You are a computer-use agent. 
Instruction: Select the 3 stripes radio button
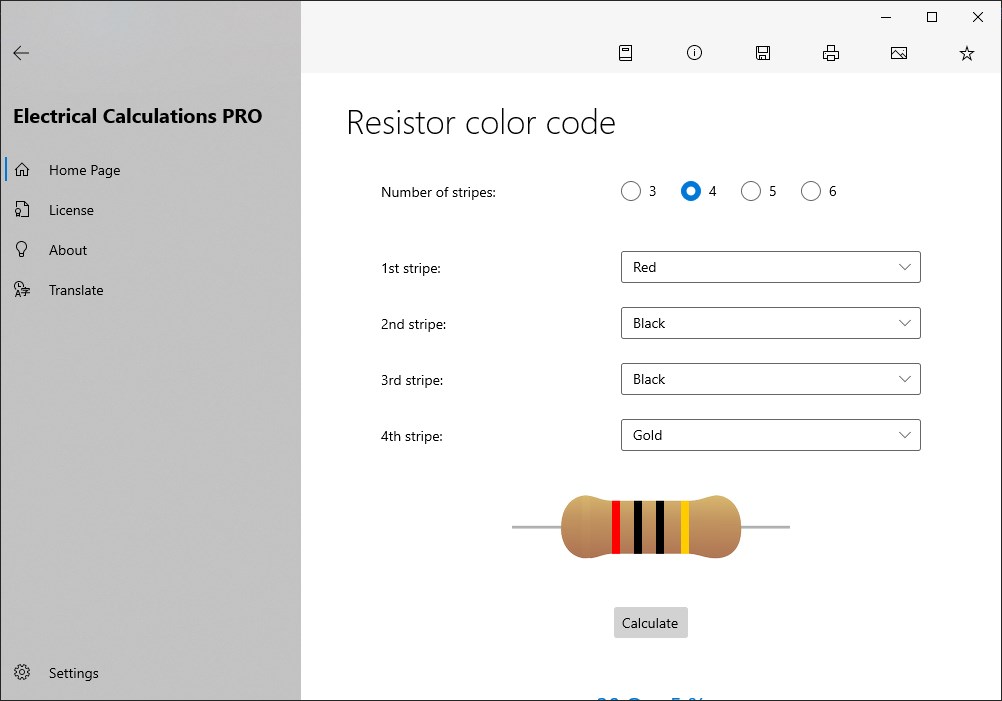click(x=631, y=191)
